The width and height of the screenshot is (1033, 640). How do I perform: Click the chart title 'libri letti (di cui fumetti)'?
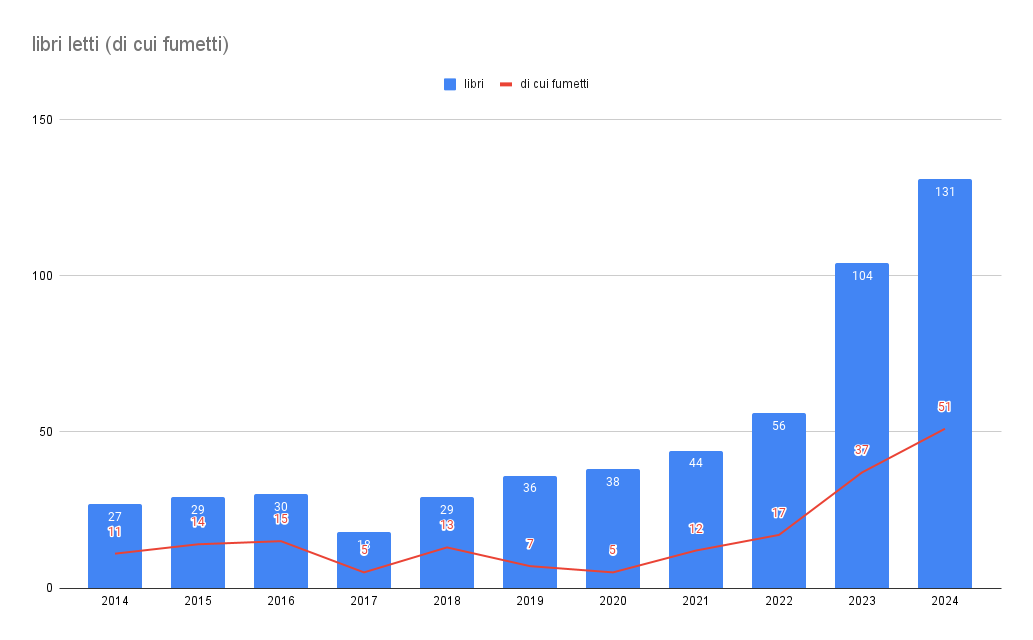click(x=131, y=44)
